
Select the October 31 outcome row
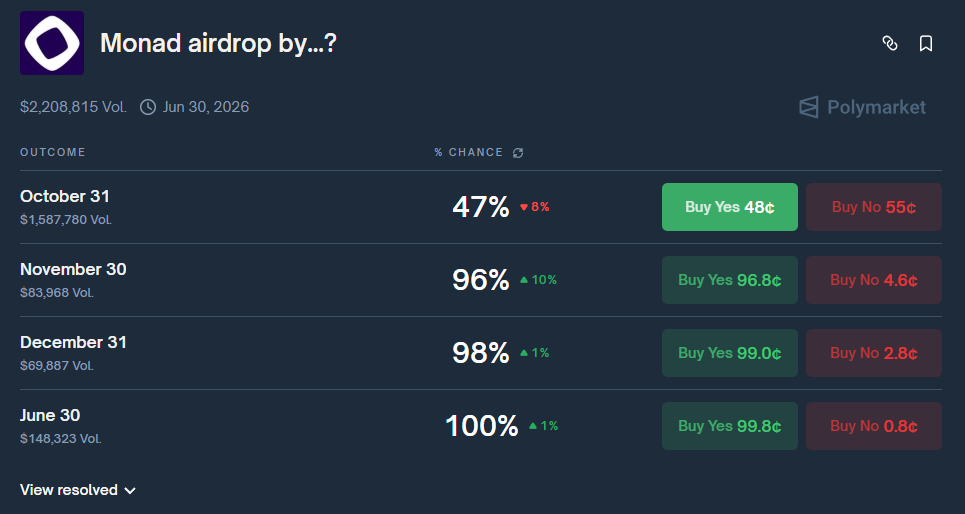pyautogui.click(x=65, y=196)
